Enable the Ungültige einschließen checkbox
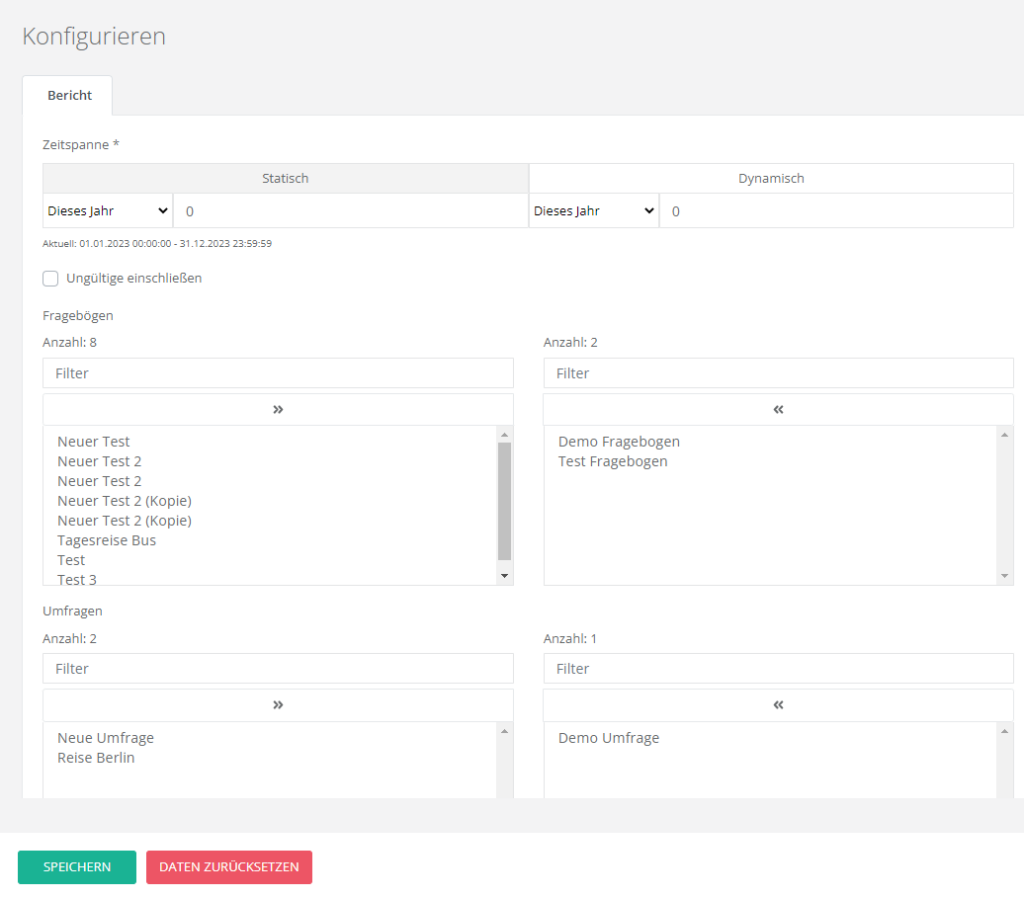Screen dimensions: 1024x898 [x=51, y=278]
